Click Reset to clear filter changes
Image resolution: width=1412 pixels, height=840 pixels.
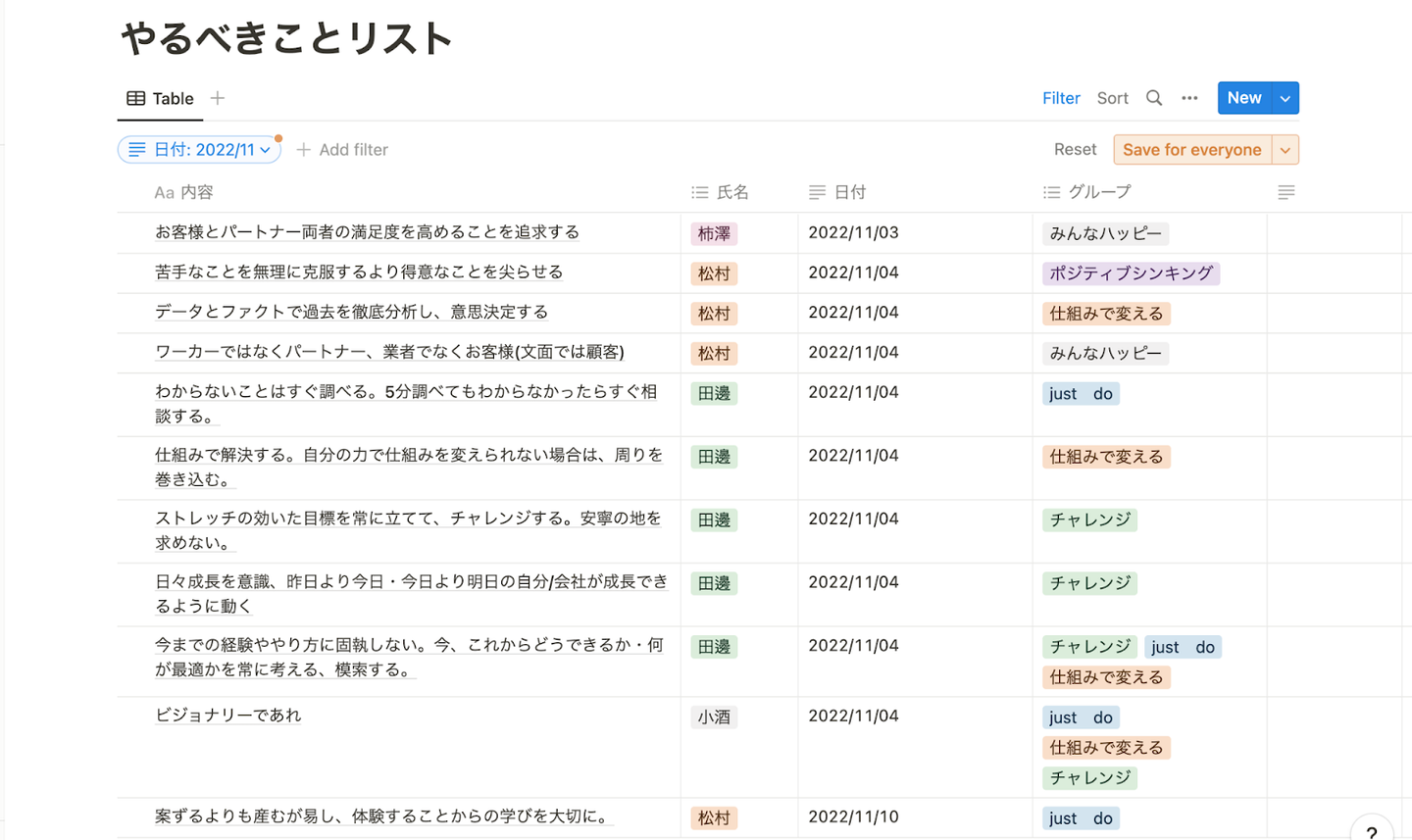coord(1075,150)
